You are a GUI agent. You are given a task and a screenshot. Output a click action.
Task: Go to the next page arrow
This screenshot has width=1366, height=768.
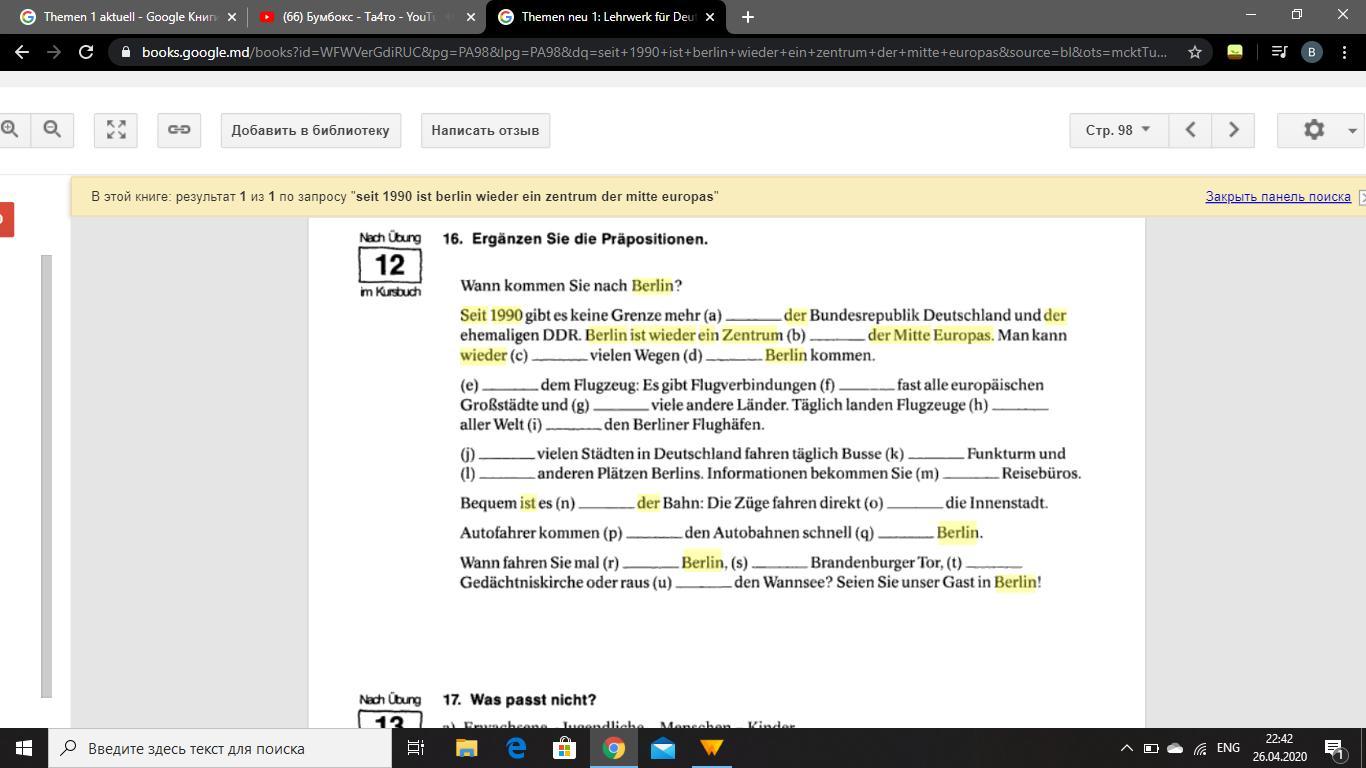[x=1233, y=130]
